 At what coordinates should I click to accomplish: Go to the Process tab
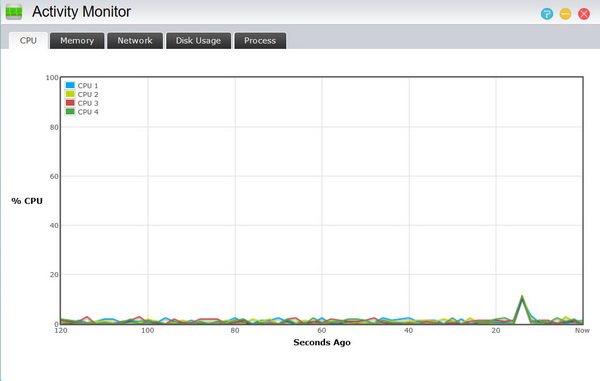coord(260,41)
